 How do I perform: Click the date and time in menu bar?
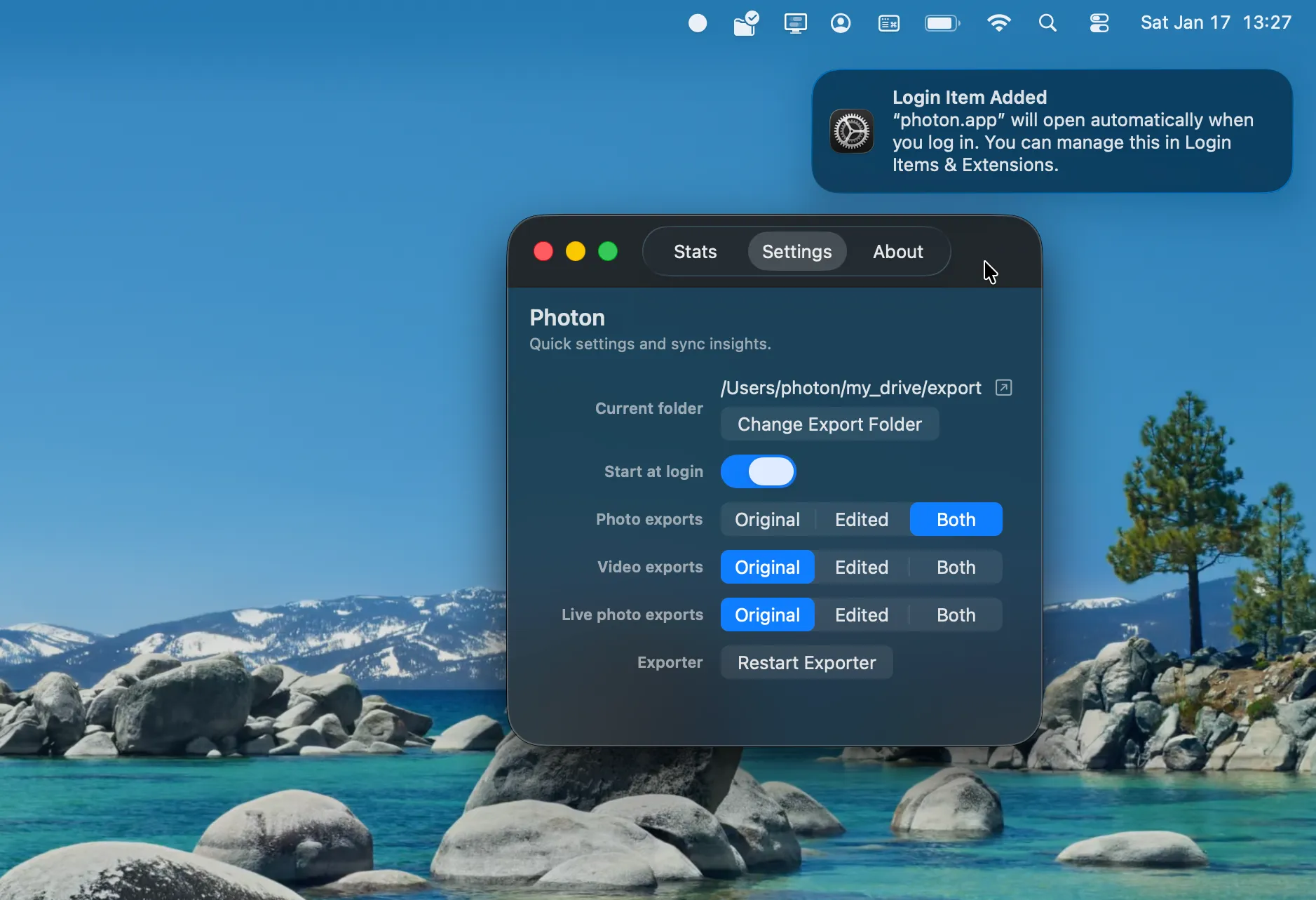[x=1216, y=22]
